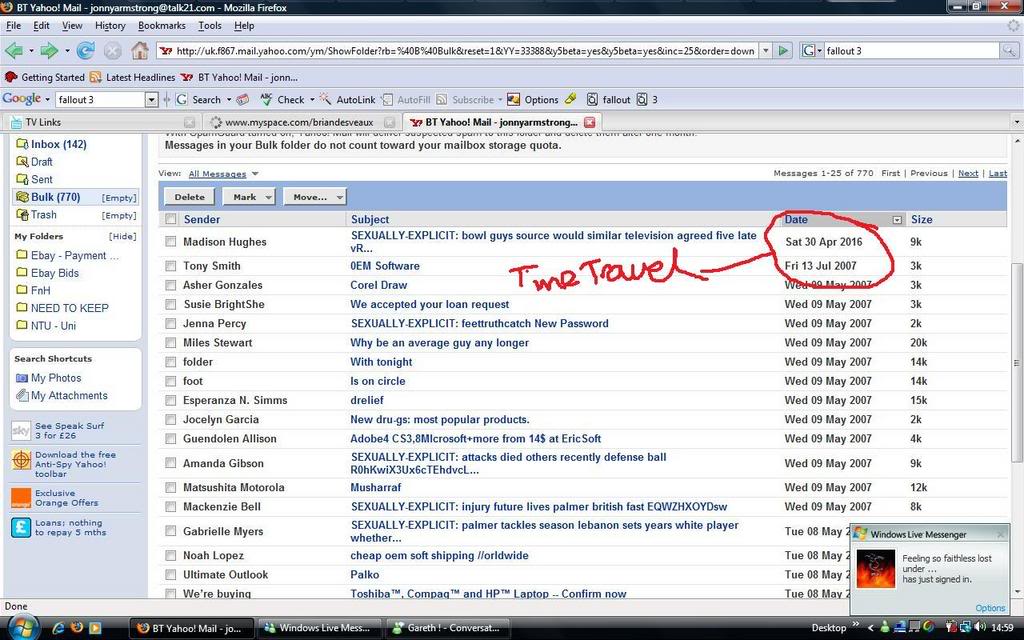Expand the Move... dropdown button
Screen dimensions: 1024x640
pos(314,197)
